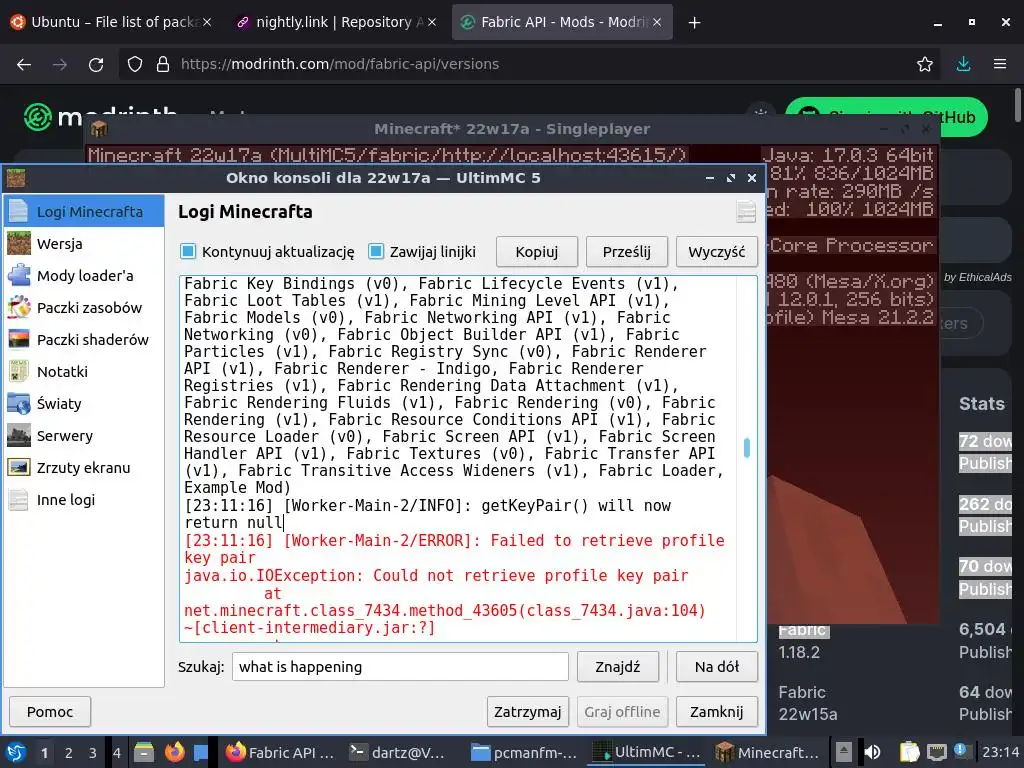This screenshot has height=768, width=1024.
Task: Switch to workspace 3 in taskbar
Action: 93,753
